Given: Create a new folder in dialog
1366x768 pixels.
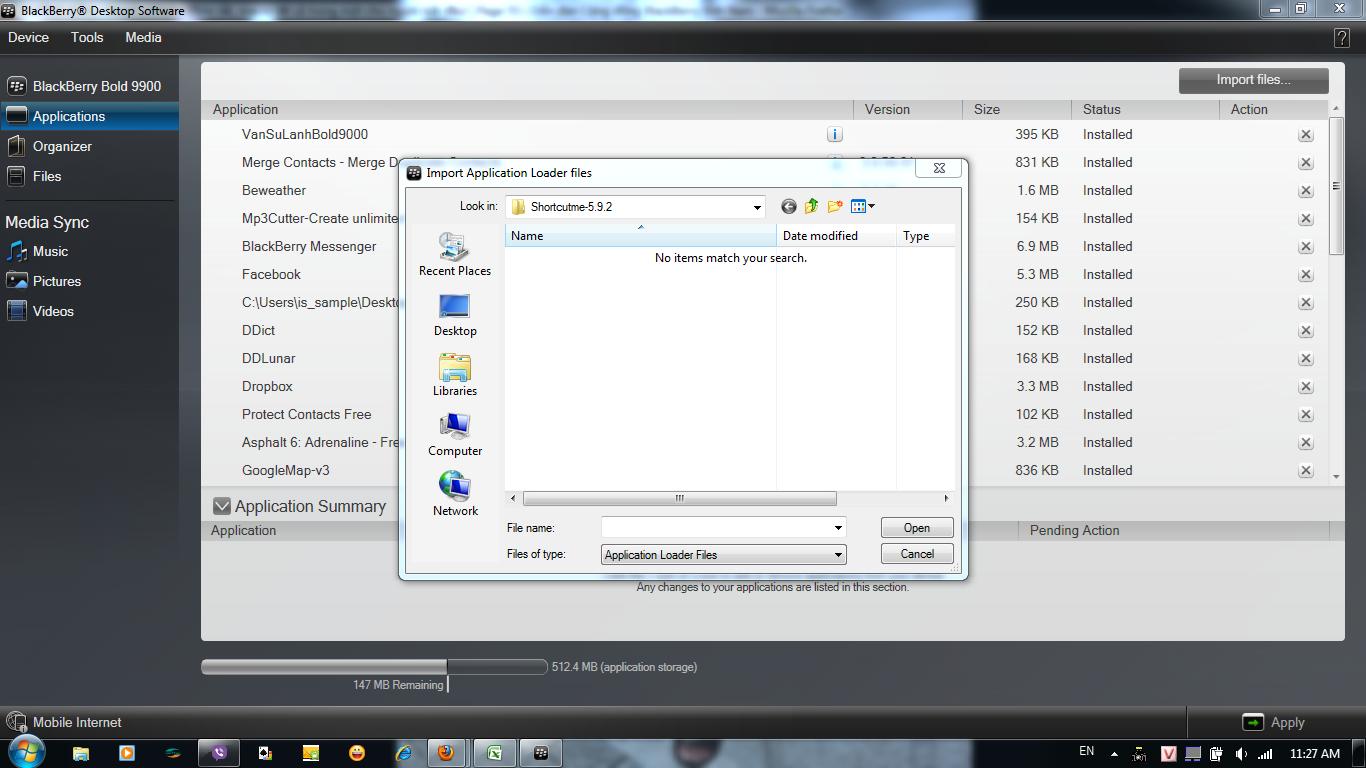Looking at the screenshot, I should coord(834,206).
